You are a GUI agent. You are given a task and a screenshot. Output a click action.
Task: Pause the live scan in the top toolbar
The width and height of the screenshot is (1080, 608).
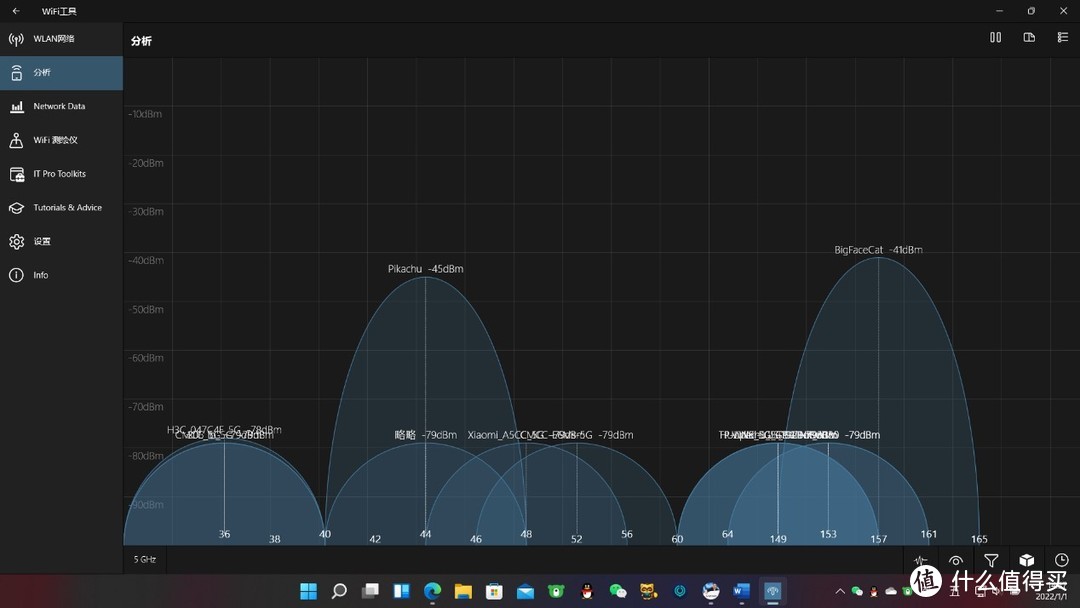[x=995, y=38]
